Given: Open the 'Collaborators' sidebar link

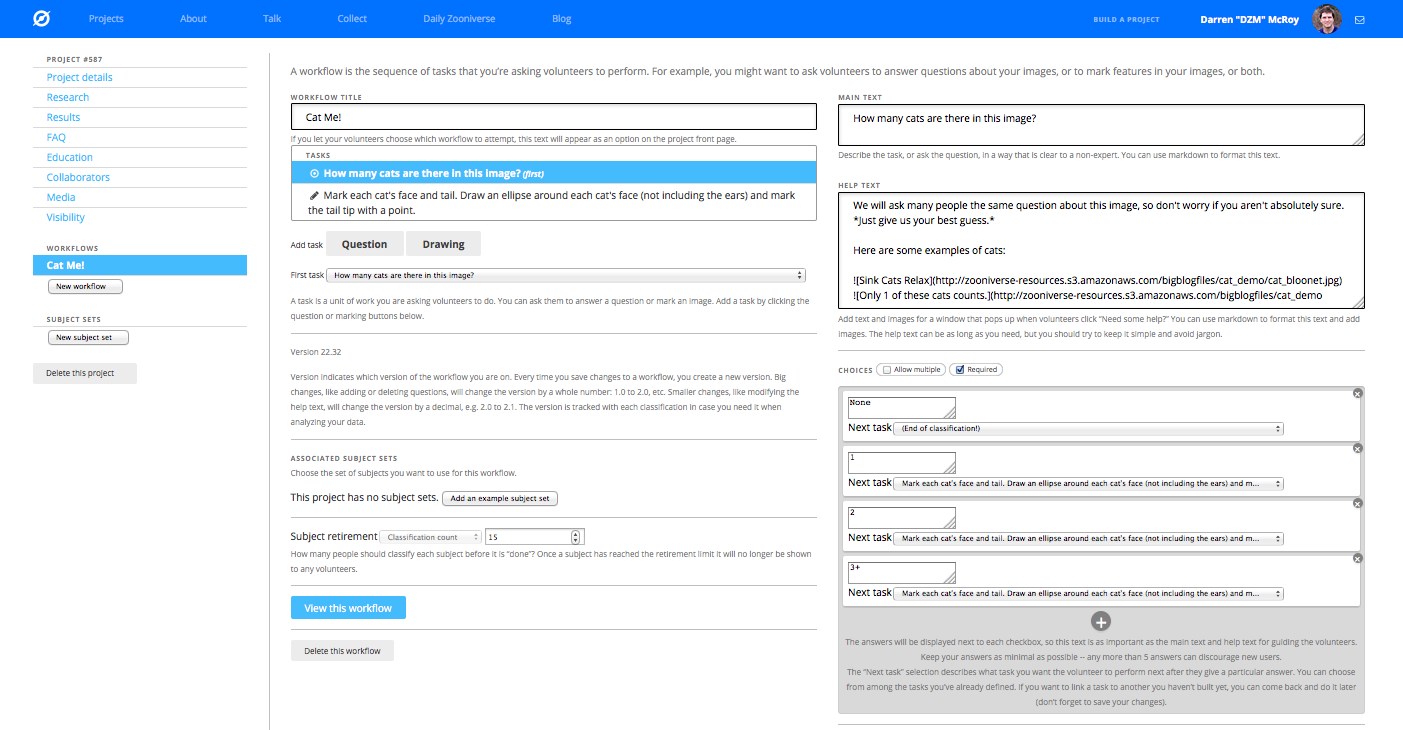Looking at the screenshot, I should point(78,177).
